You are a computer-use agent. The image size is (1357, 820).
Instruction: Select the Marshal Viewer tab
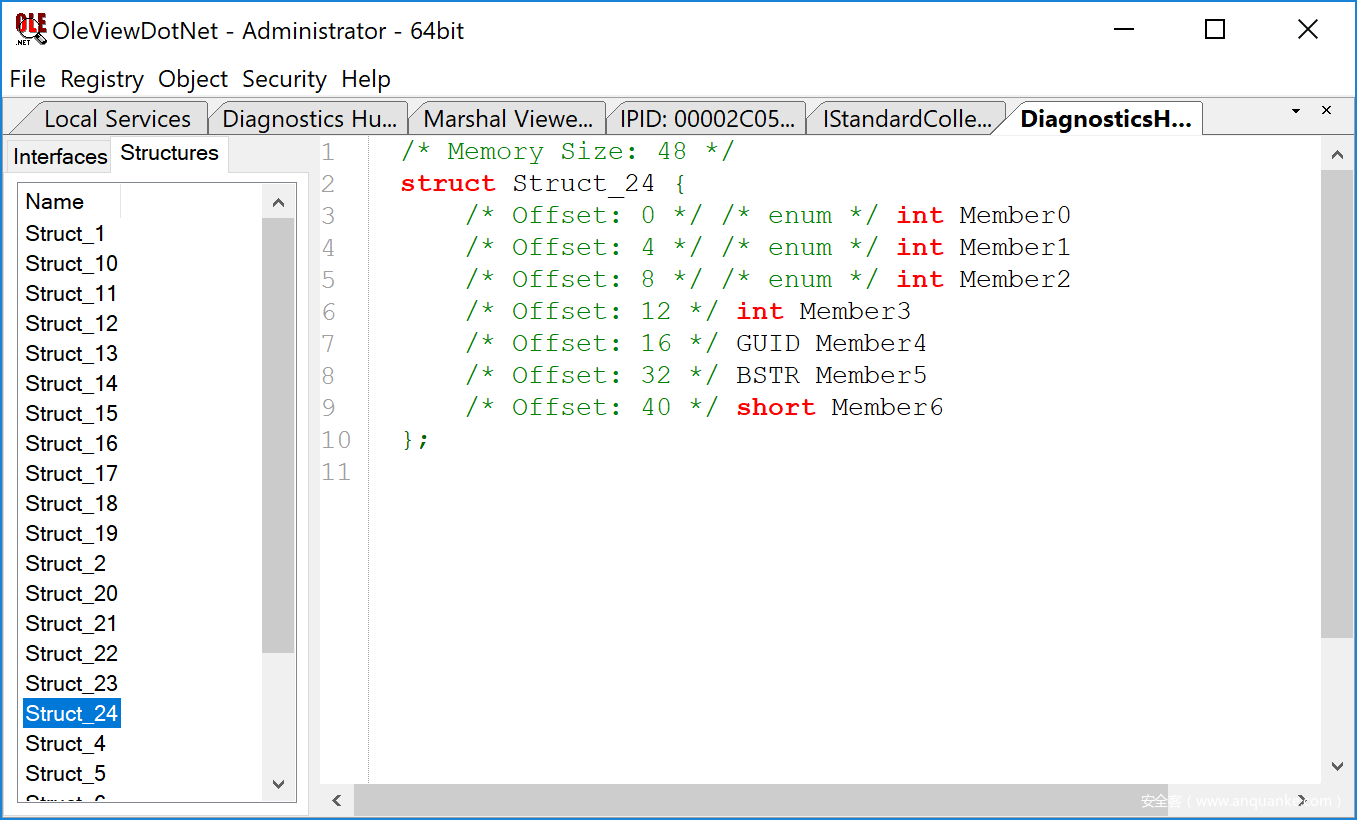pos(507,119)
